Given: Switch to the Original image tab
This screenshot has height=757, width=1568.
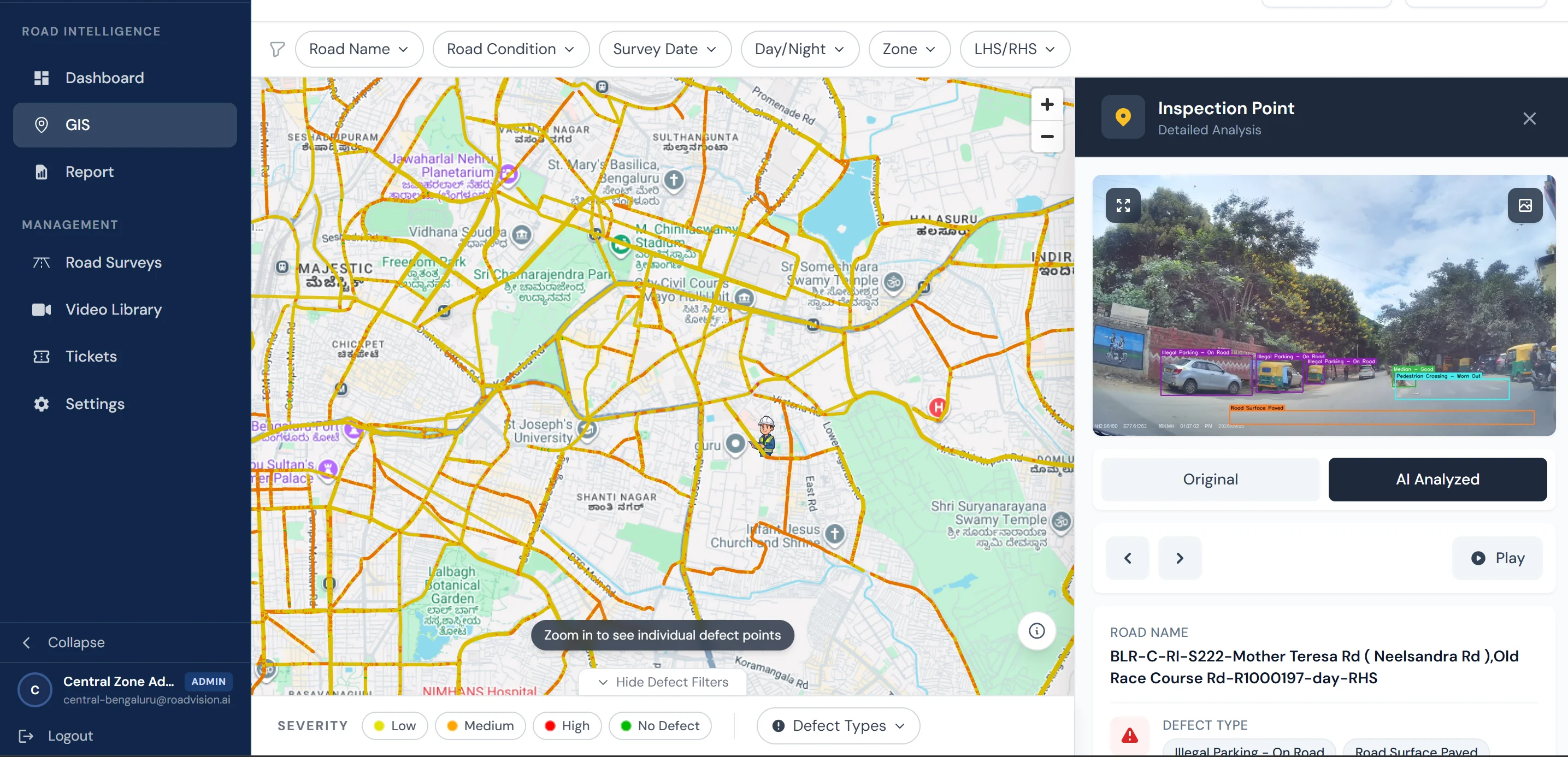Looking at the screenshot, I should tap(1210, 480).
